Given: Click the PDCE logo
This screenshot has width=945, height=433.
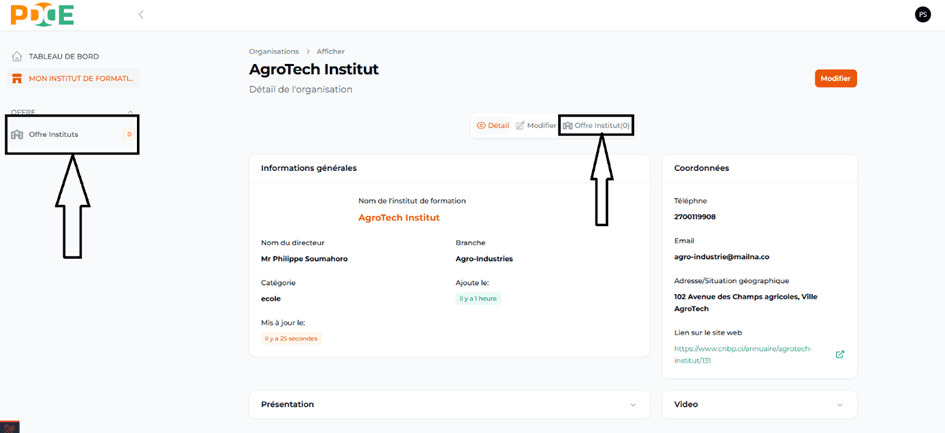Looking at the screenshot, I should point(42,15).
